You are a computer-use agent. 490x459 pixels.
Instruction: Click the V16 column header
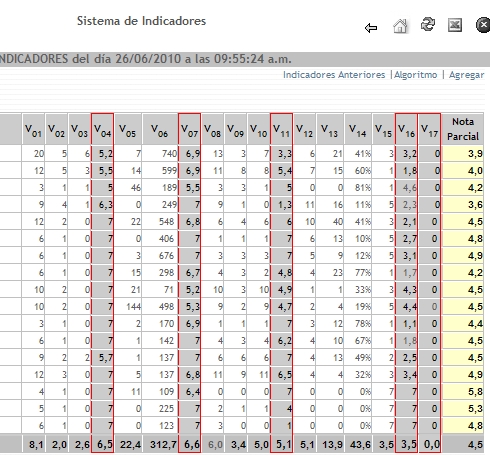[406, 129]
